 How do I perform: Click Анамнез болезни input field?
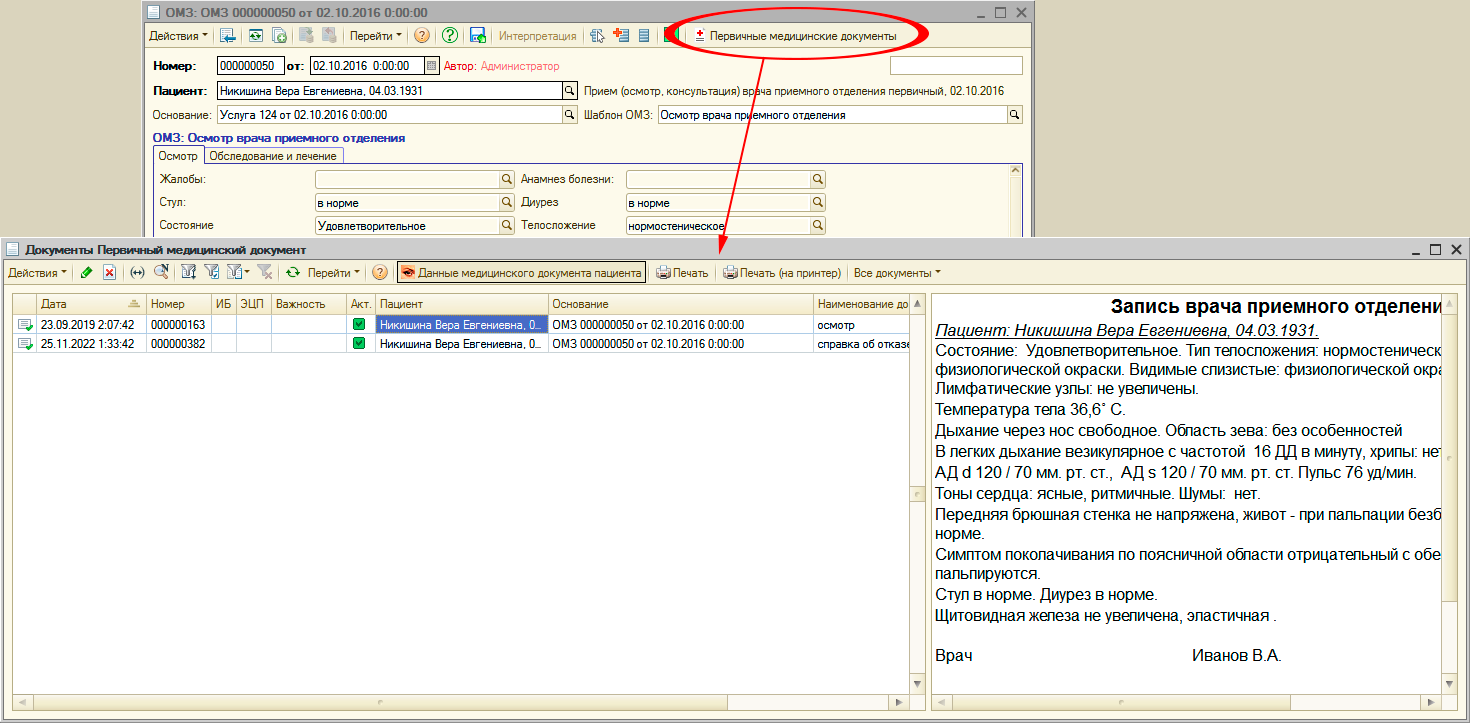pos(717,179)
